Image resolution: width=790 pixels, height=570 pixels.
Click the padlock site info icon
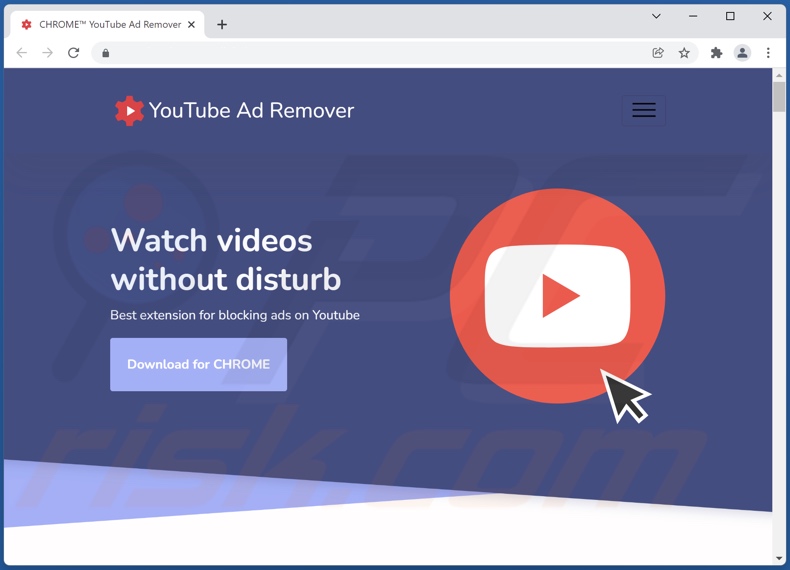(105, 53)
